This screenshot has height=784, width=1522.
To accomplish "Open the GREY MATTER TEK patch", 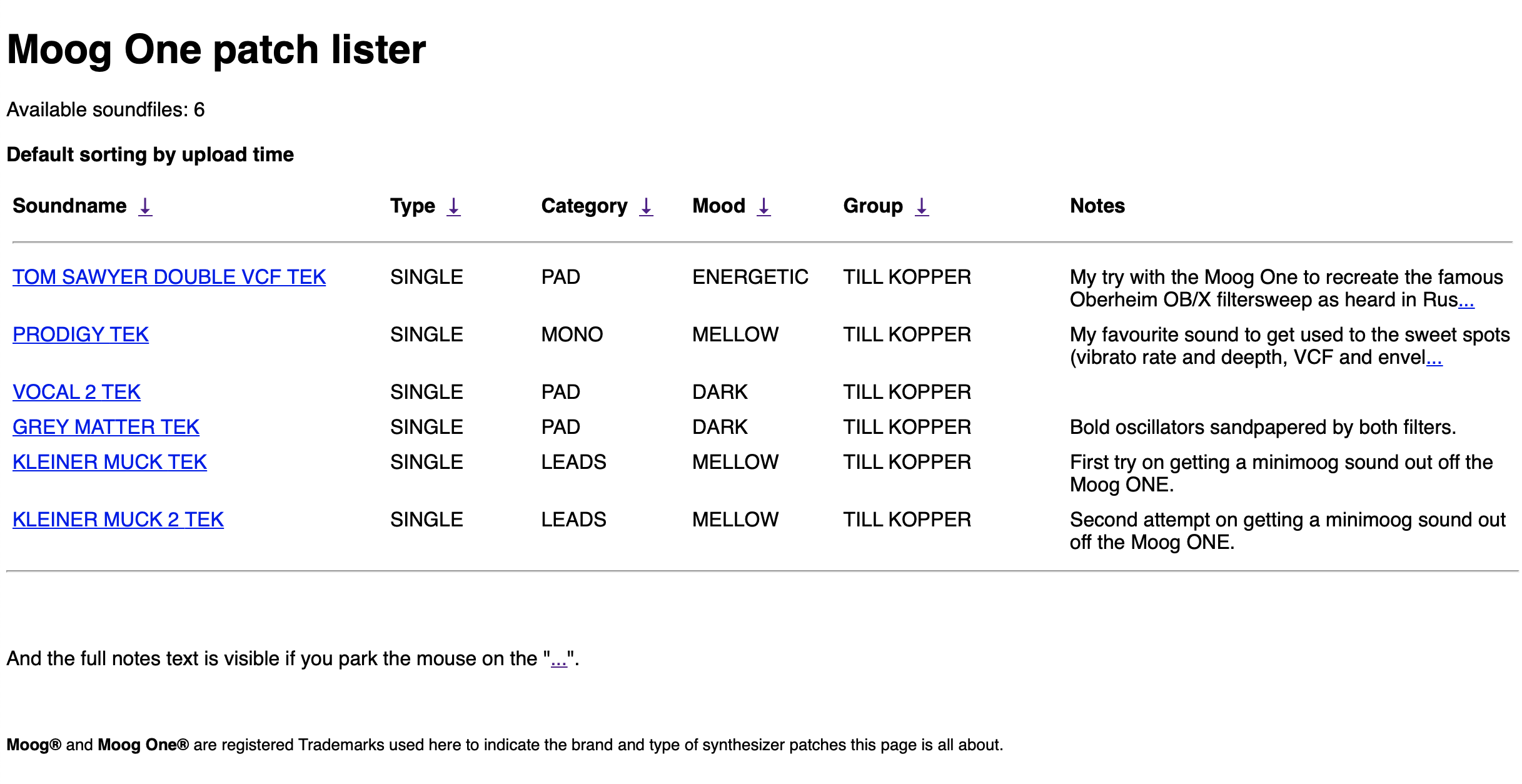I will click(106, 427).
